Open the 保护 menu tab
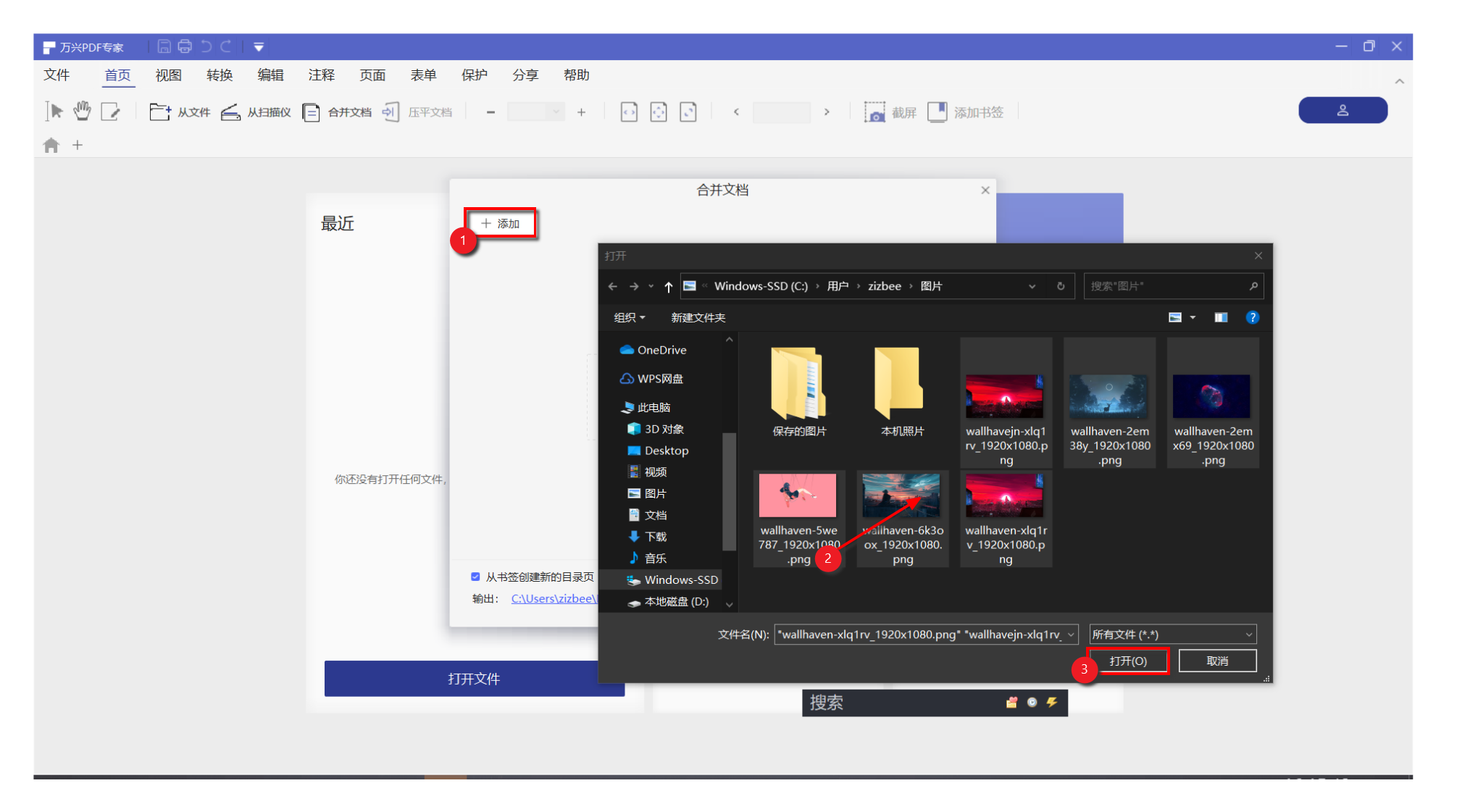 tap(475, 75)
